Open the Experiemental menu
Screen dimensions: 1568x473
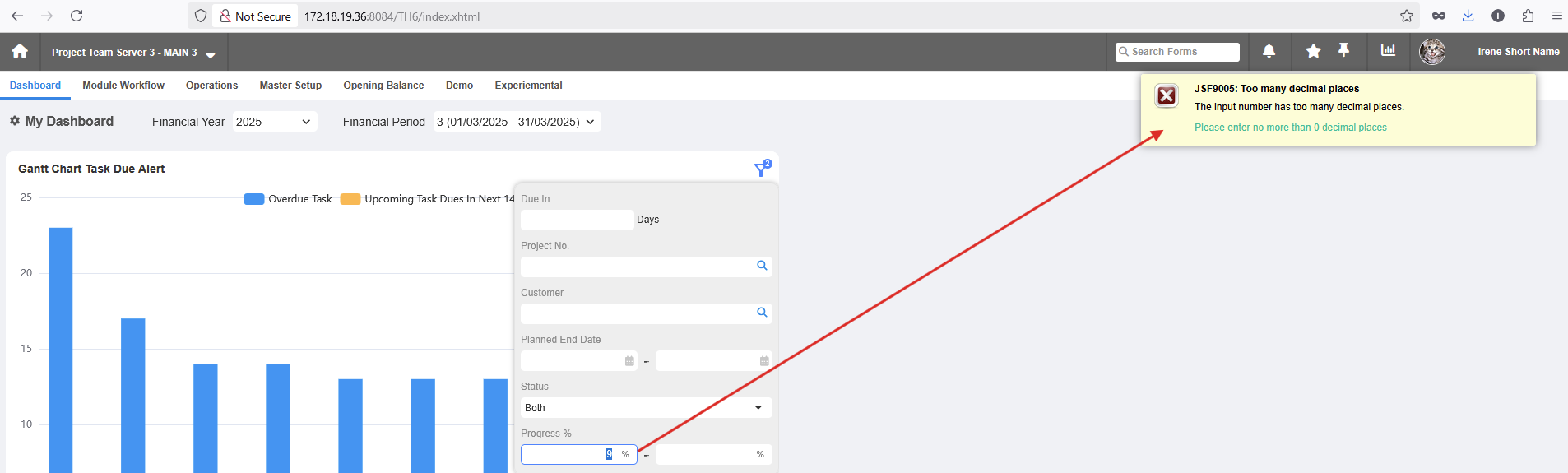pos(528,86)
